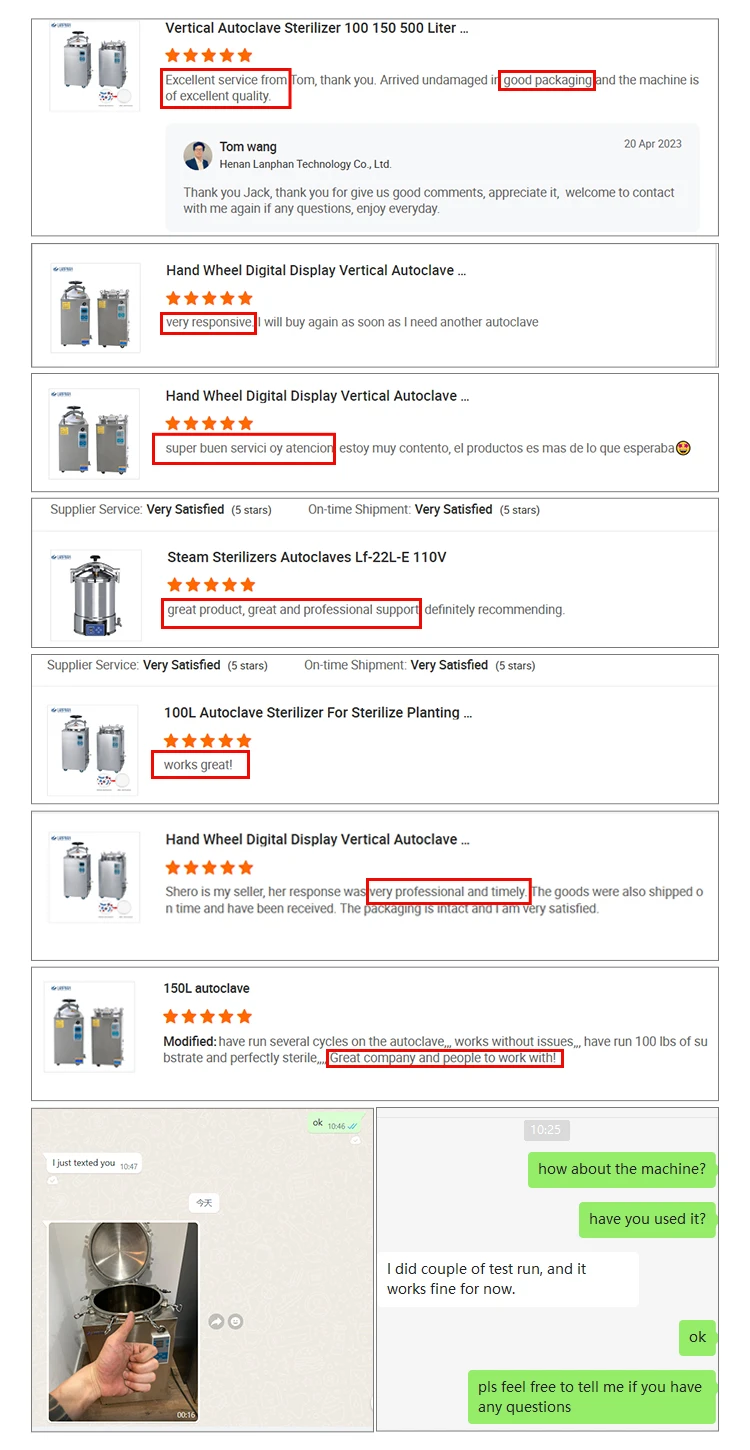Click the double-check read receipt beside ok 10:46

pyautogui.click(x=352, y=1126)
